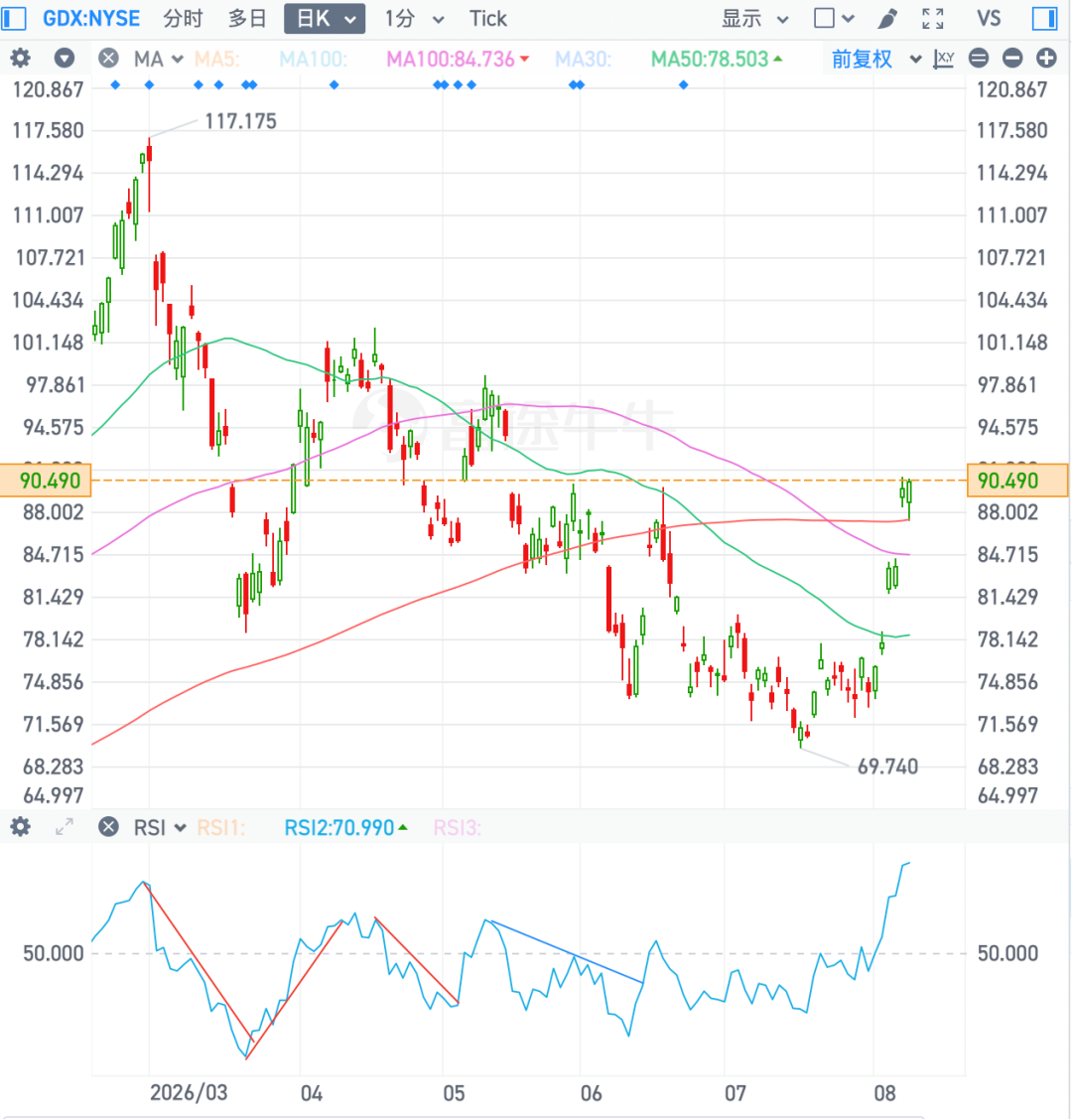Select the drawing pen tool
Viewport: 1072px width, 1120px height.
pyautogui.click(x=887, y=19)
